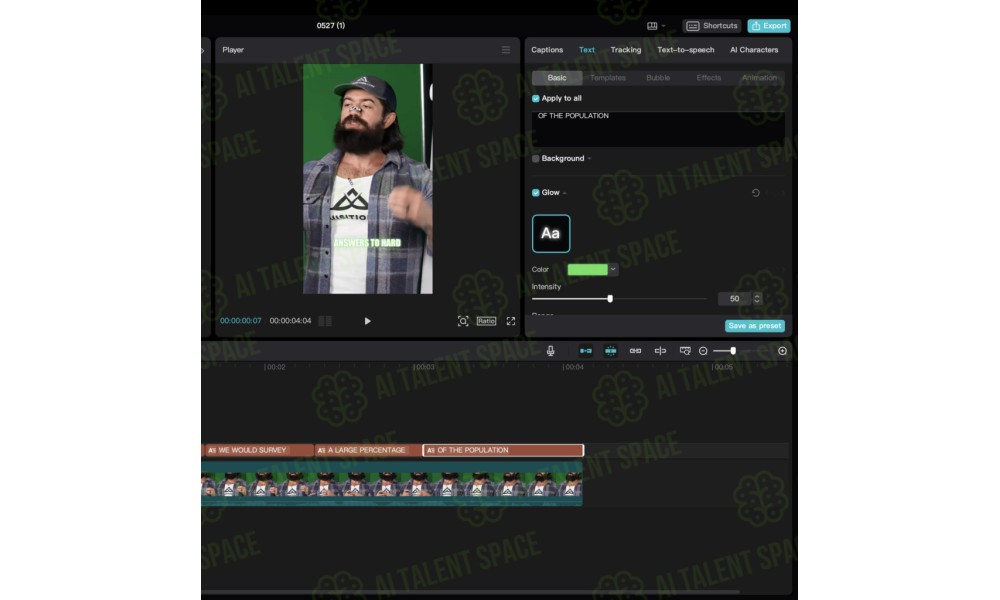Expand the Background section arrow

[589, 159]
